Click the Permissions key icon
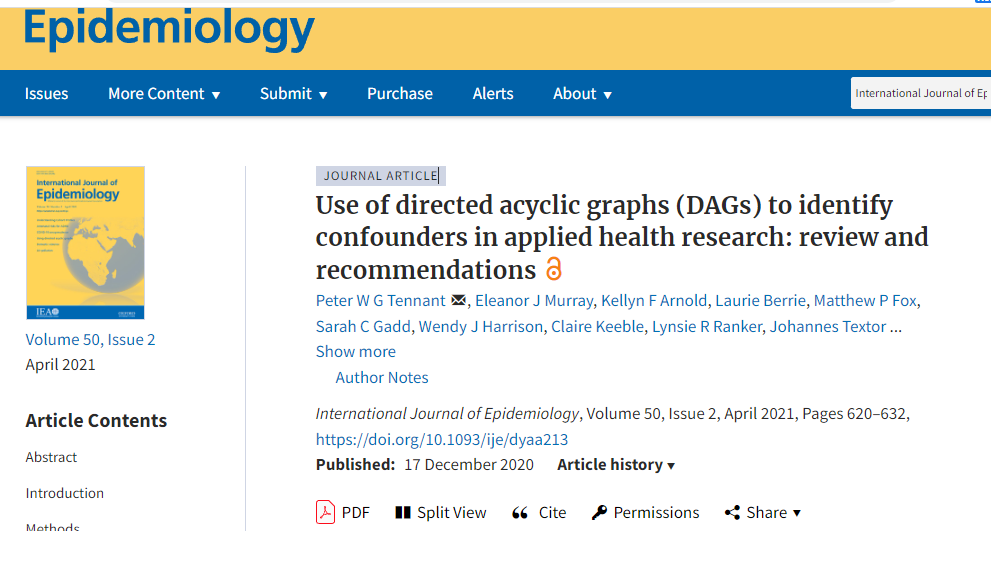Screen dimensions: 991x569 [x=599, y=513]
